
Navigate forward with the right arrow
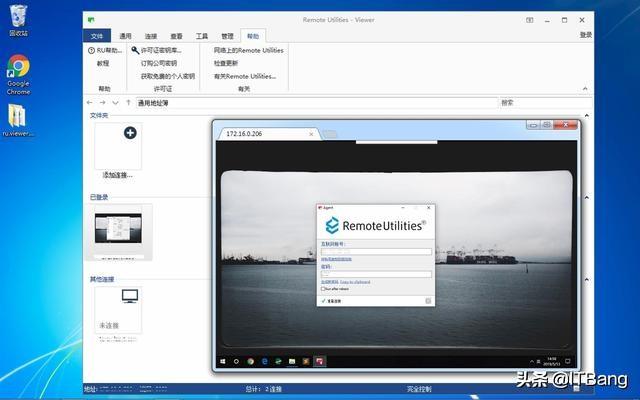point(102,103)
